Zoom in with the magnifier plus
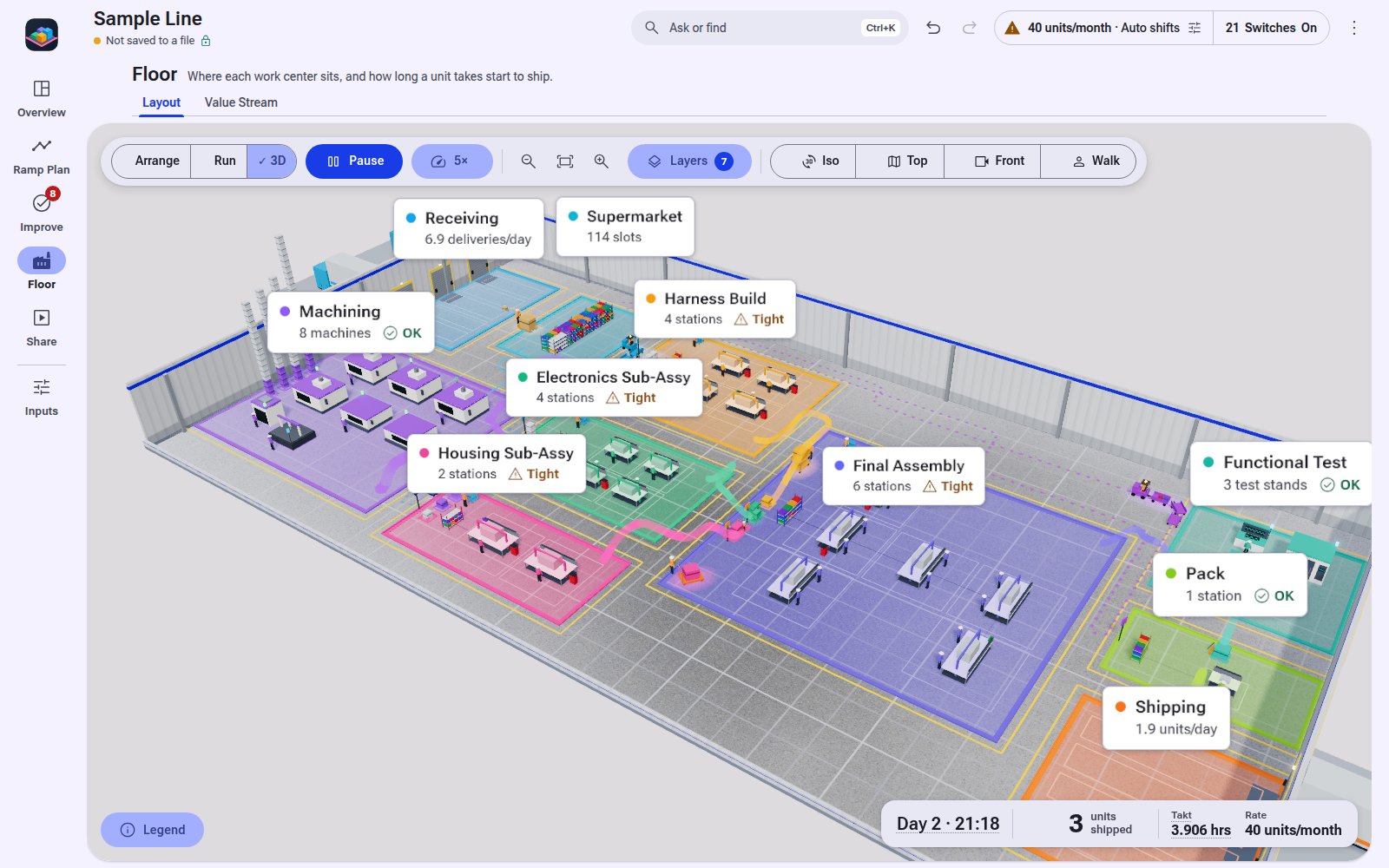This screenshot has height=868, width=1389. [x=602, y=161]
